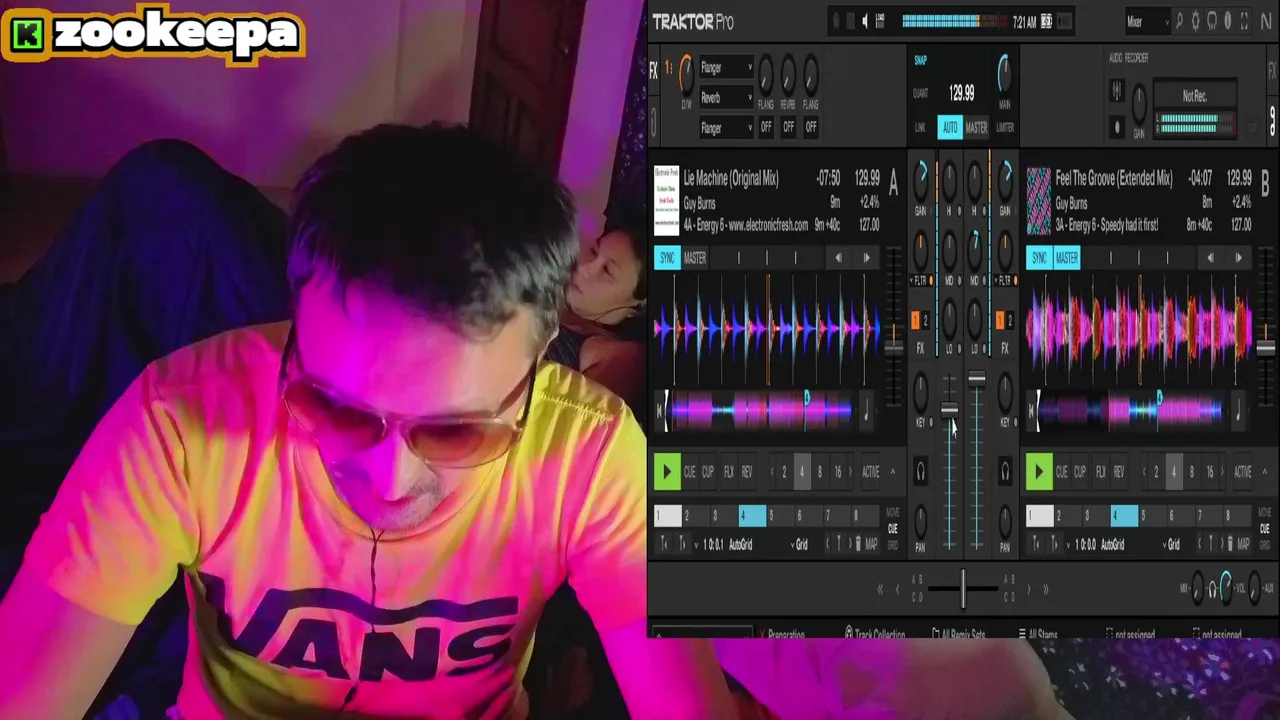Open the Mixer layout dropdown

[x=1146, y=21]
